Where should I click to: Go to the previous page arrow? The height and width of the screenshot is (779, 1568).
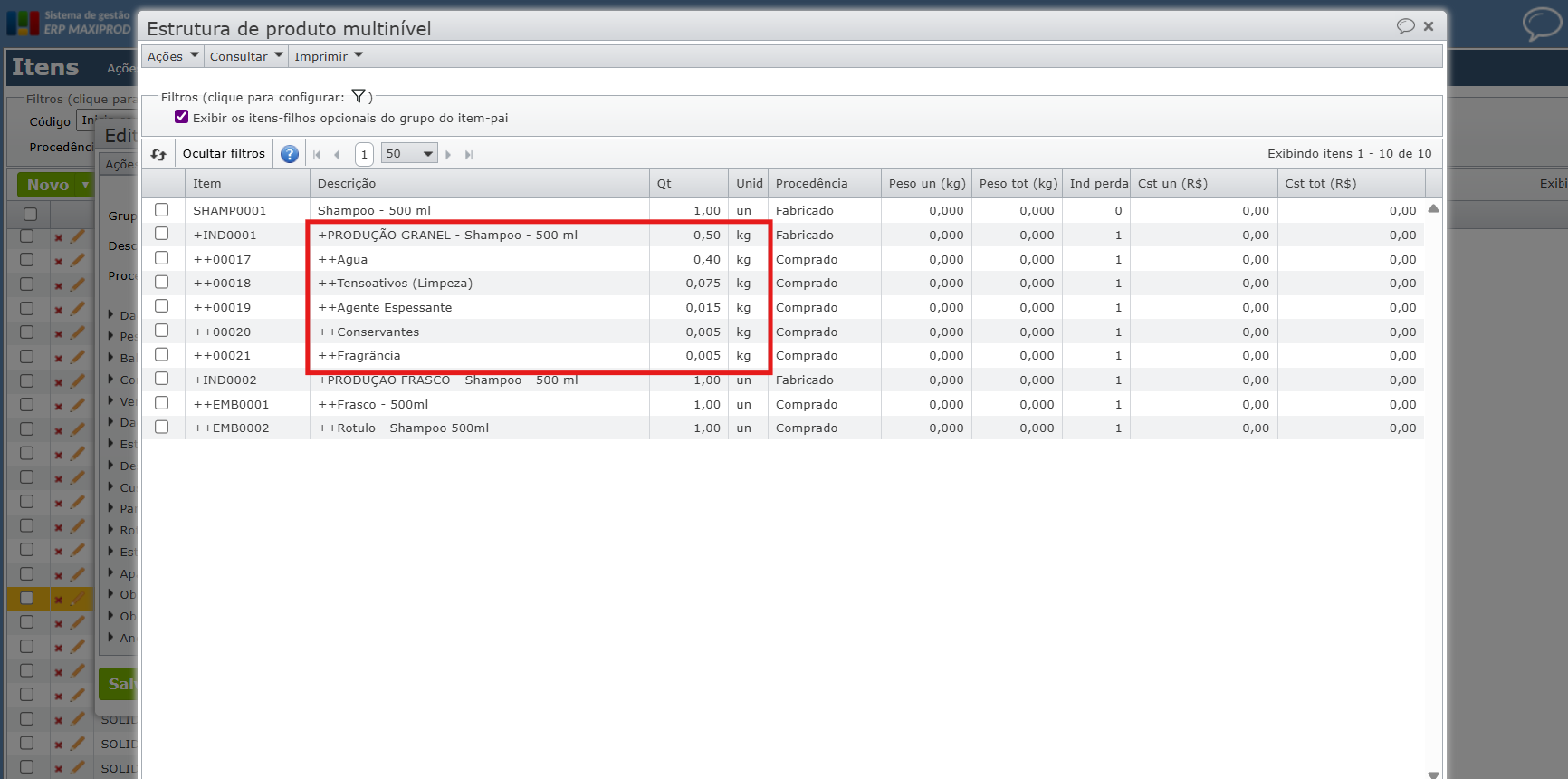coord(337,155)
